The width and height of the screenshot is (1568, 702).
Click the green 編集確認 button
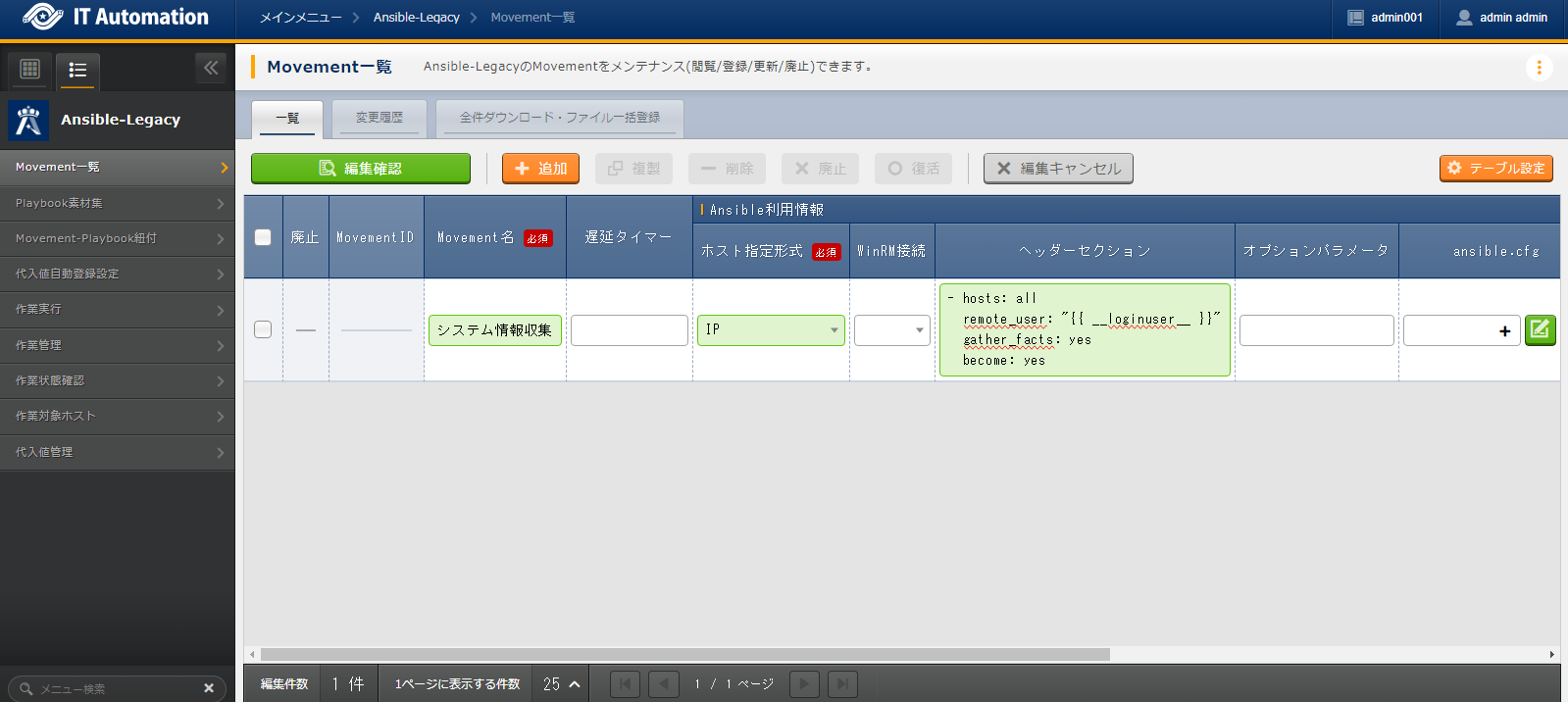361,169
